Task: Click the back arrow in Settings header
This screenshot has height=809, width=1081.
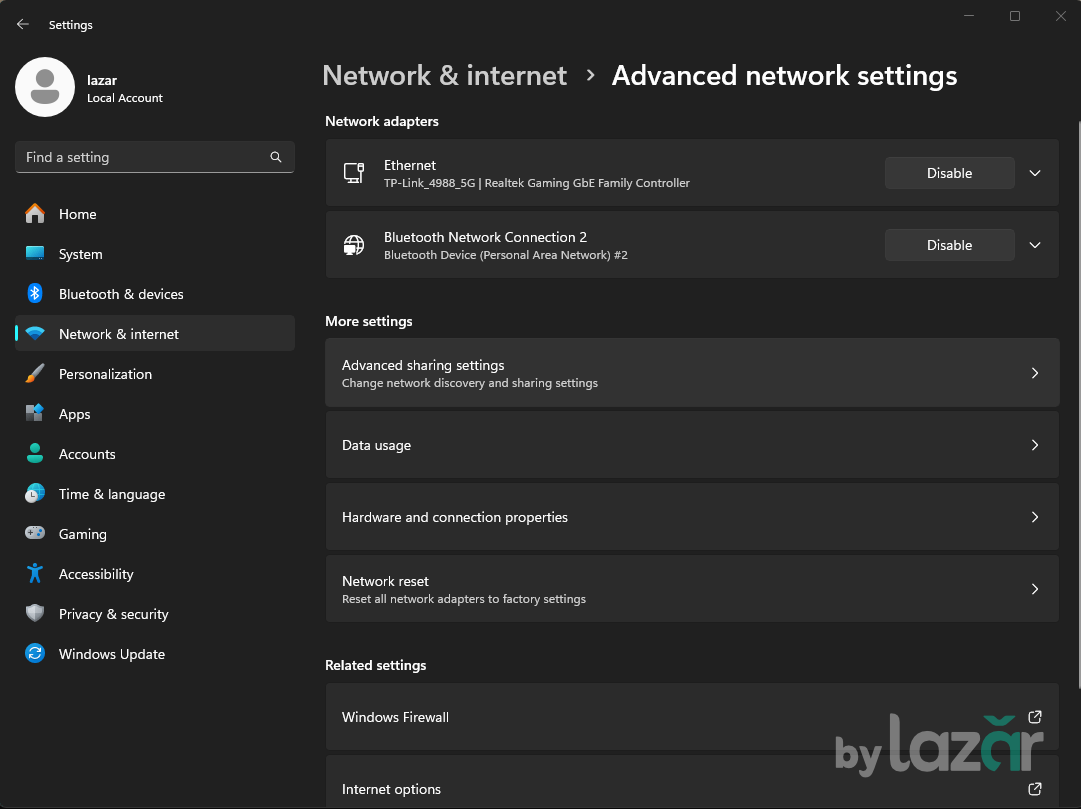Action: click(x=23, y=24)
